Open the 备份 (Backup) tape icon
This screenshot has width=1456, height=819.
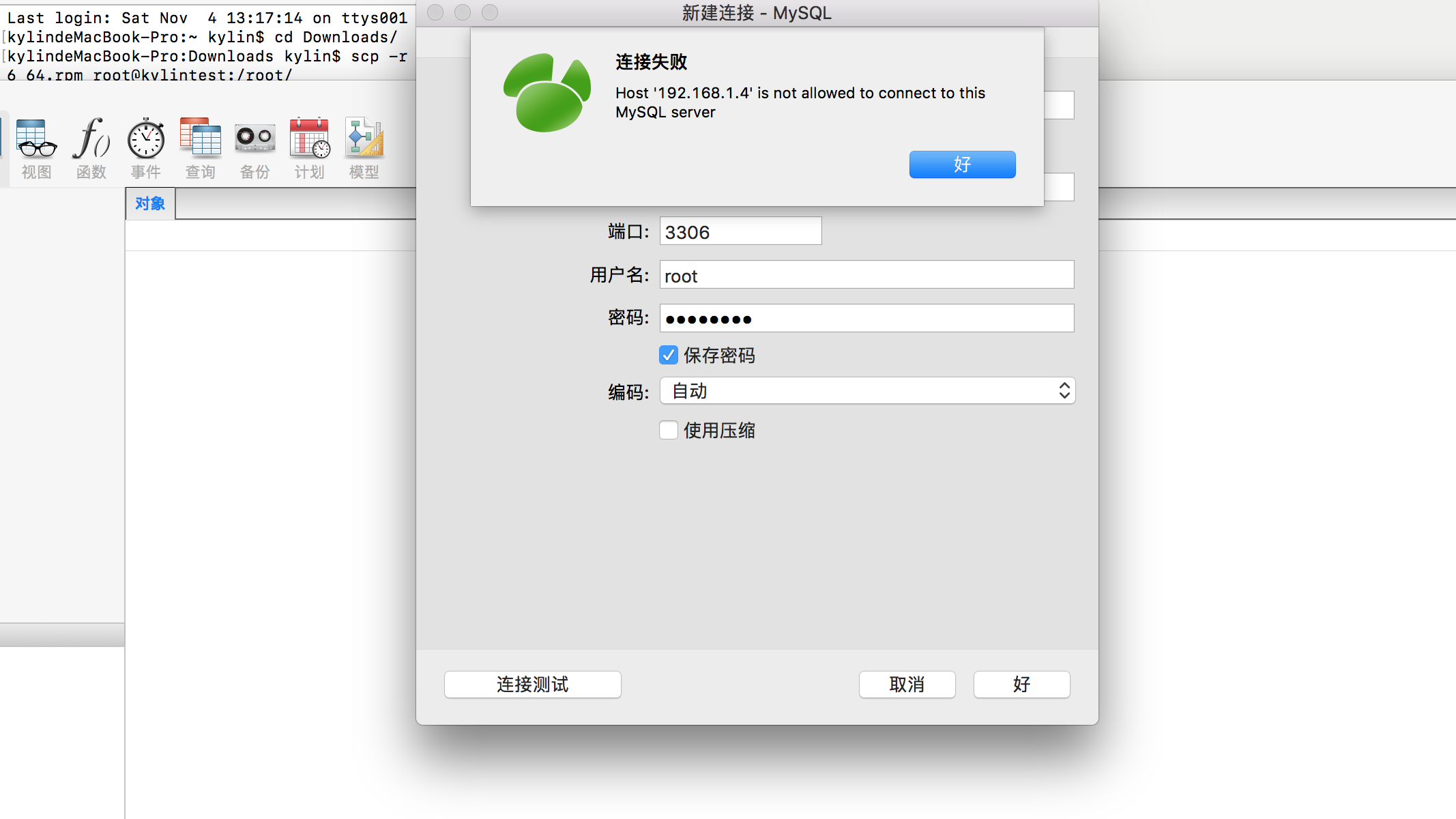point(255,147)
